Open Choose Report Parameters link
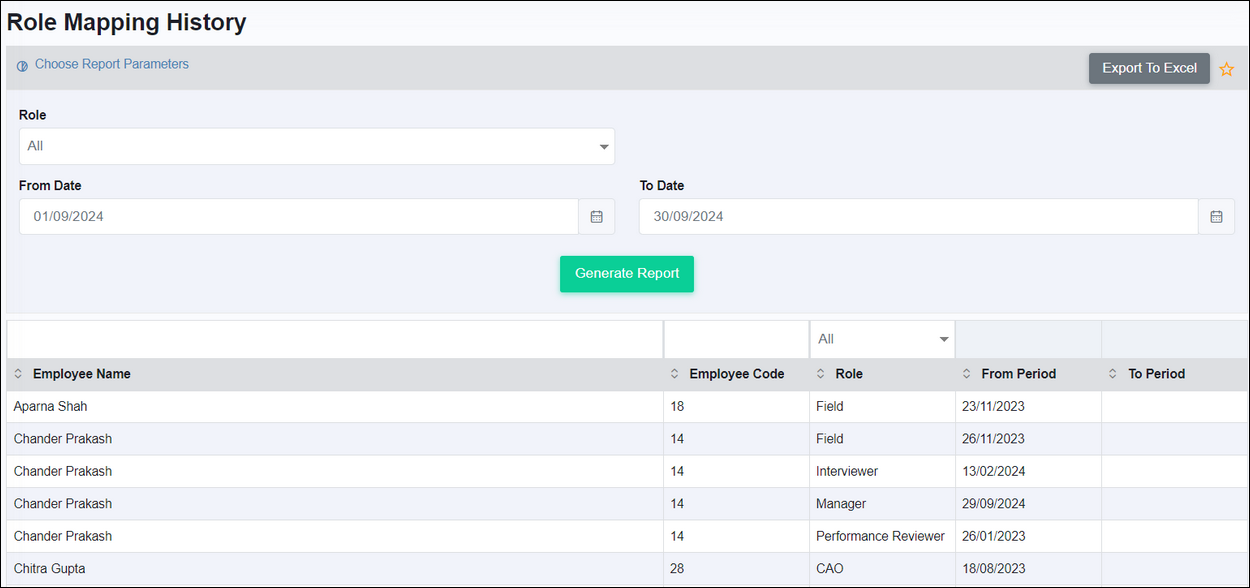This screenshot has width=1250, height=588. point(112,64)
